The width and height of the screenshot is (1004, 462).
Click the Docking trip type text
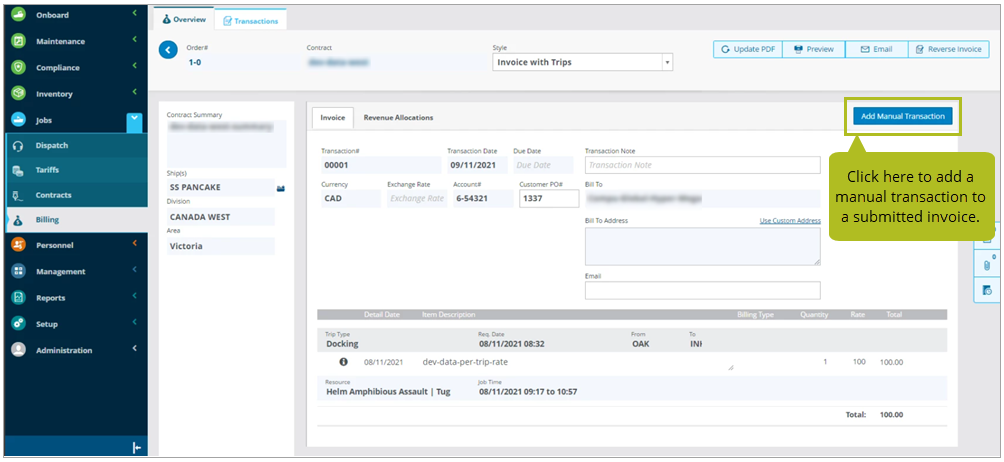pos(343,344)
